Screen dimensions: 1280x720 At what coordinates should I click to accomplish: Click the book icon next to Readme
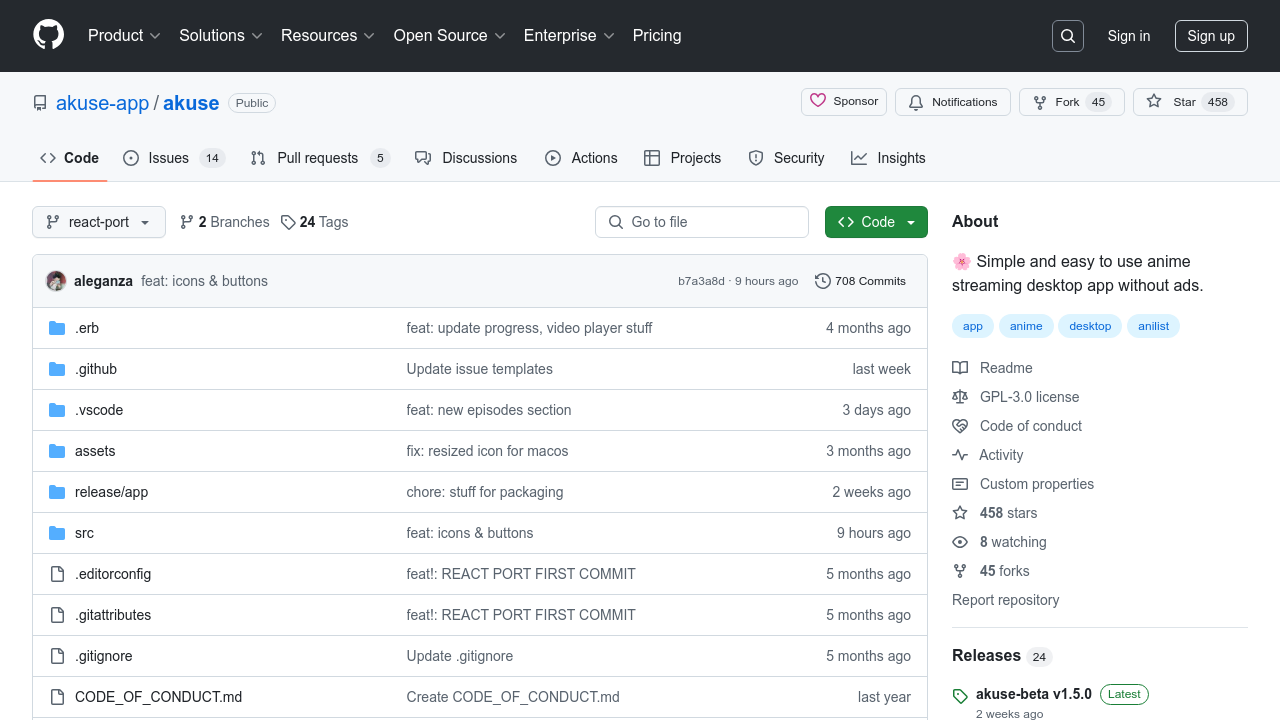(x=960, y=368)
